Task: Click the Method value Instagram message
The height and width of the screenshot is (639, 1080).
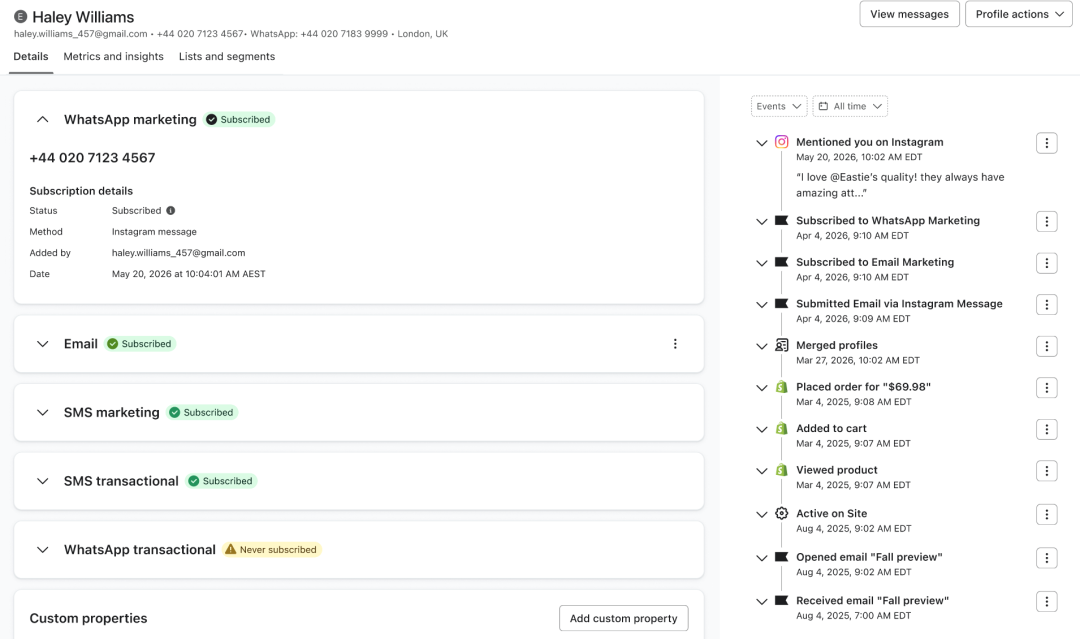Action: [x=154, y=232]
